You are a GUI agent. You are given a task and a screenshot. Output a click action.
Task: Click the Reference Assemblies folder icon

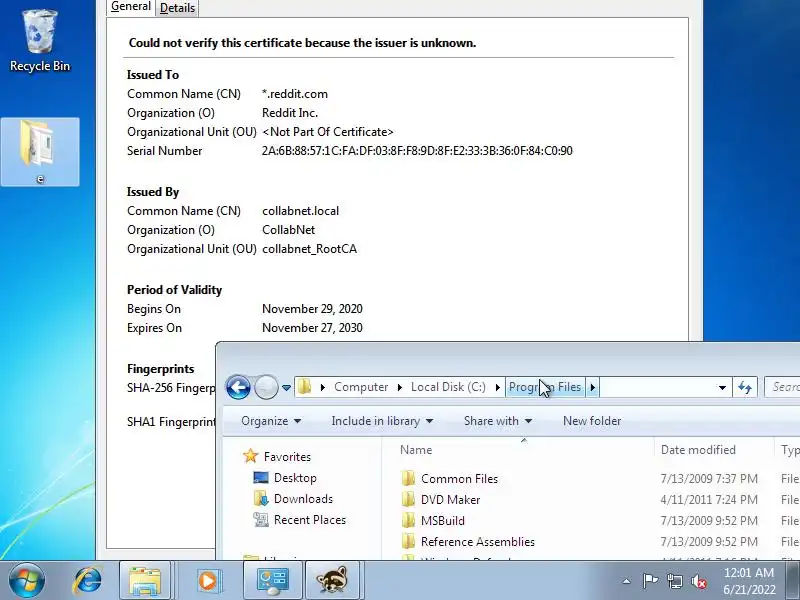click(x=408, y=541)
